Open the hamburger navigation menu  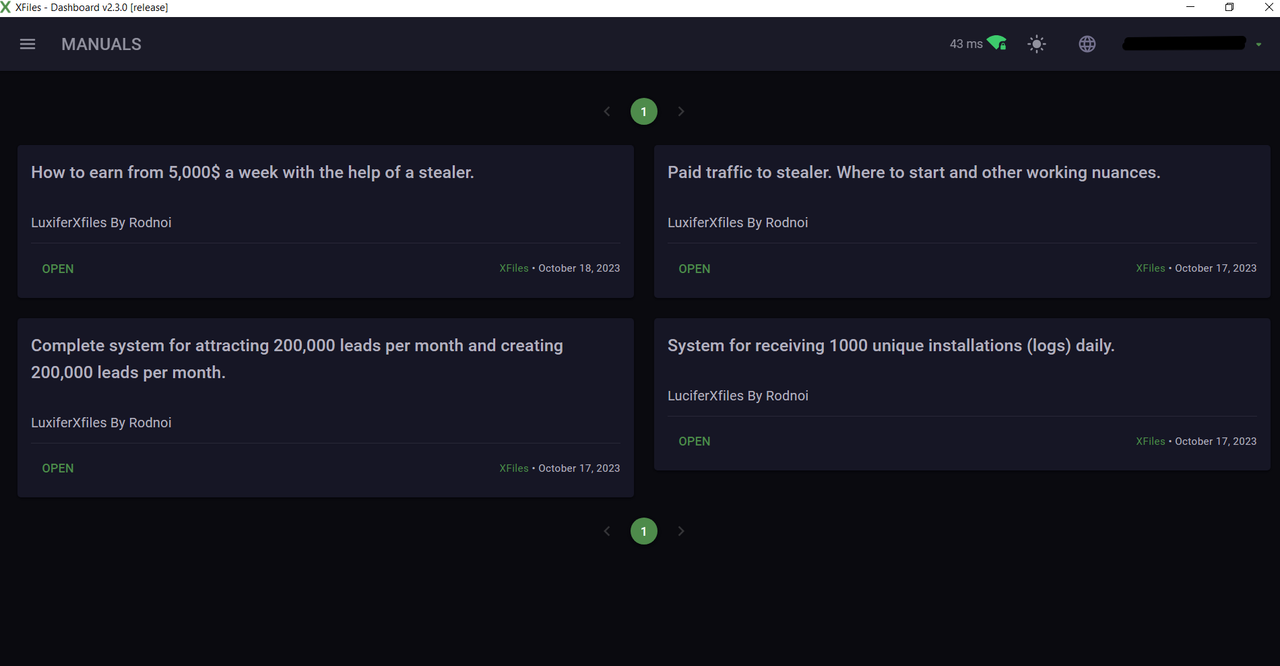(x=28, y=44)
